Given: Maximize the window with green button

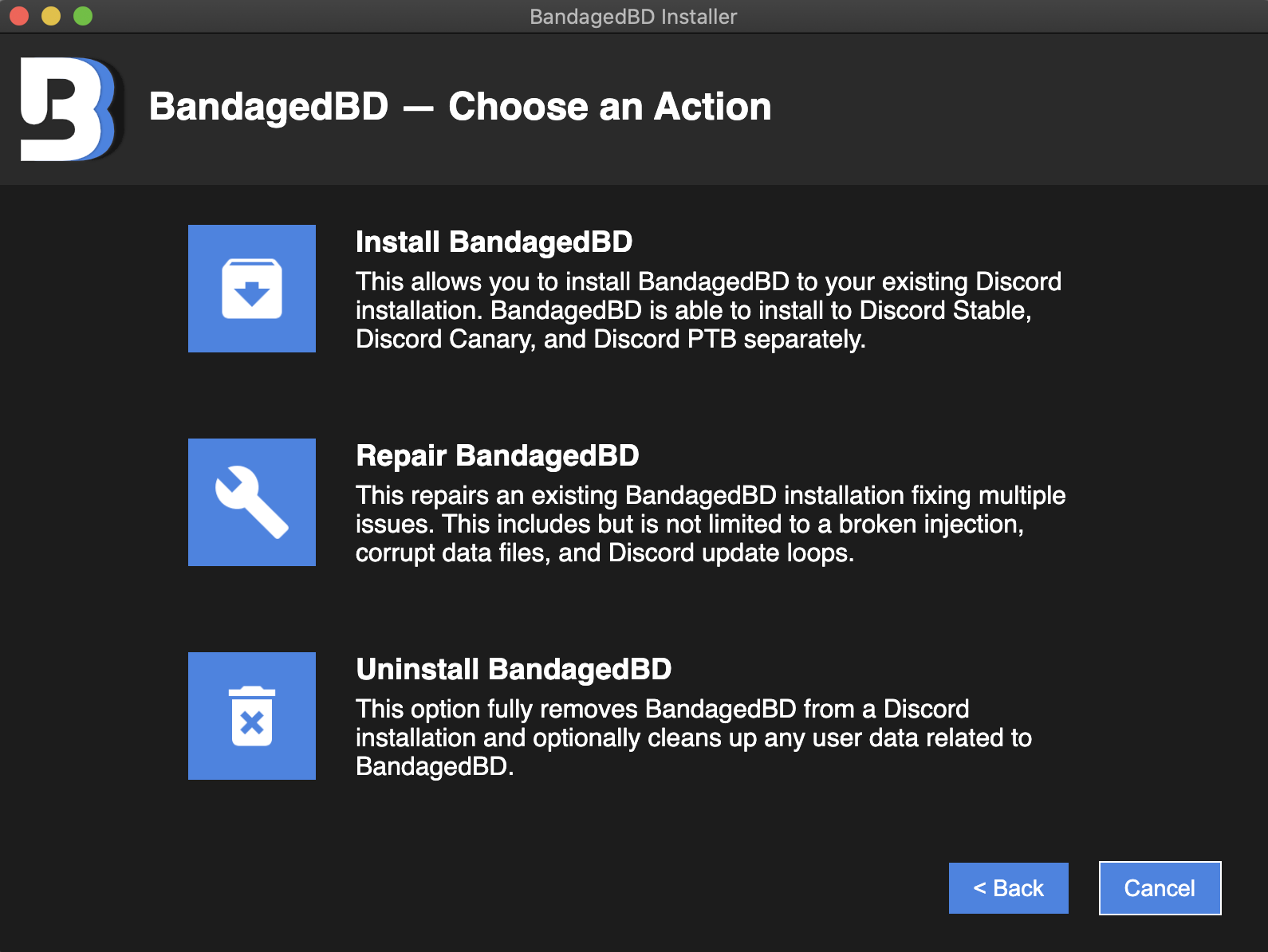Looking at the screenshot, I should click(x=83, y=16).
